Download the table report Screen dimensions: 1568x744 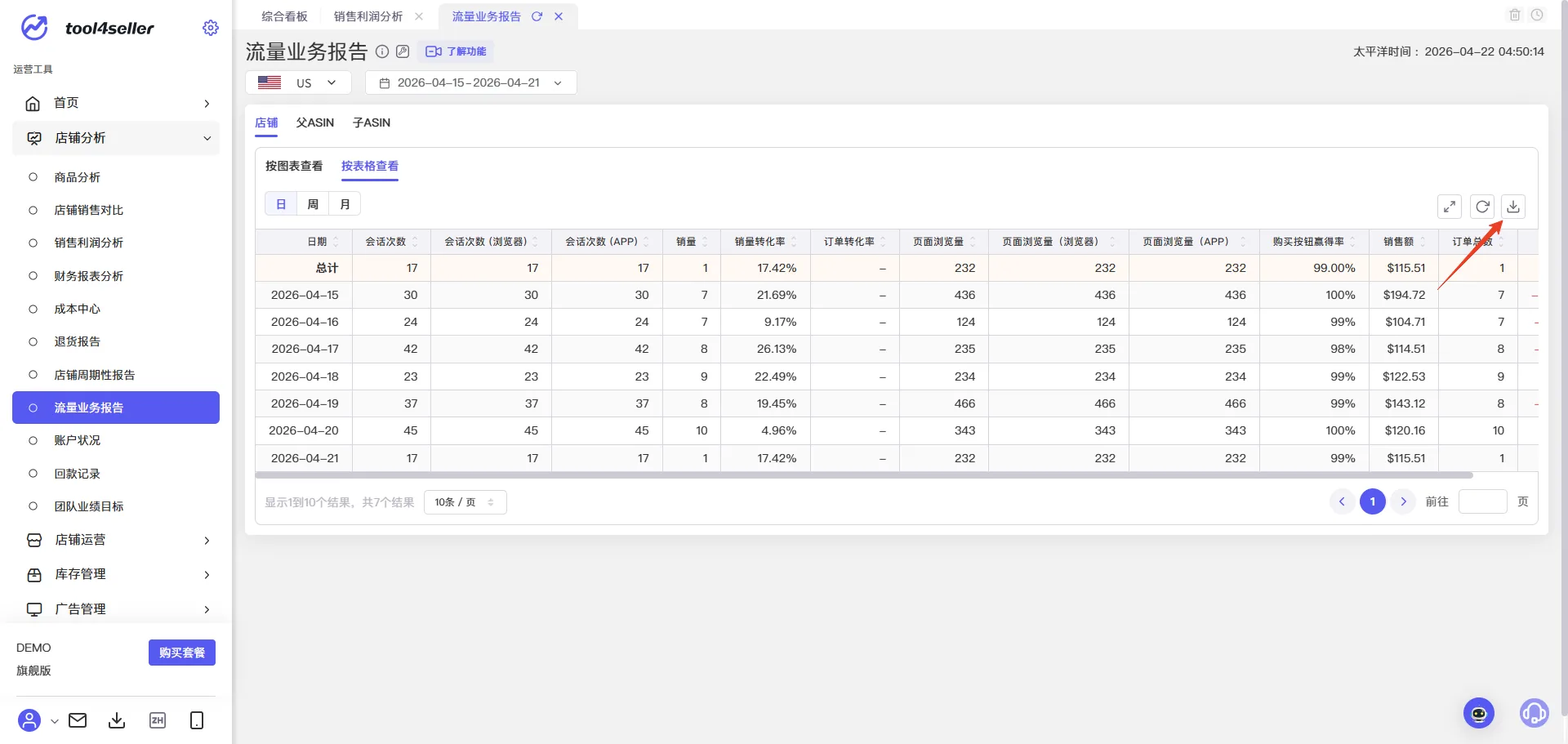point(1513,207)
